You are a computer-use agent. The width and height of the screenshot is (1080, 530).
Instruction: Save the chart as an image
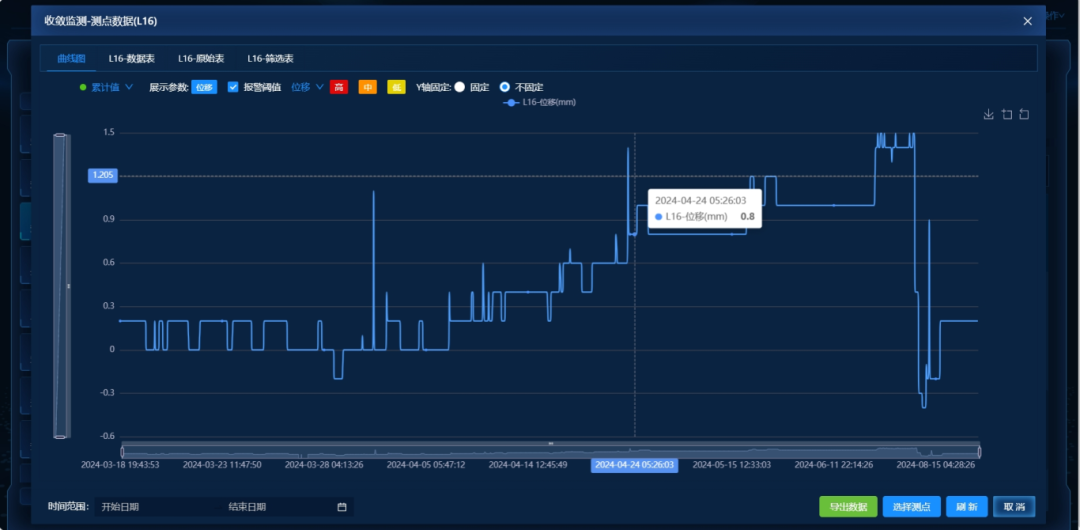tap(988, 114)
